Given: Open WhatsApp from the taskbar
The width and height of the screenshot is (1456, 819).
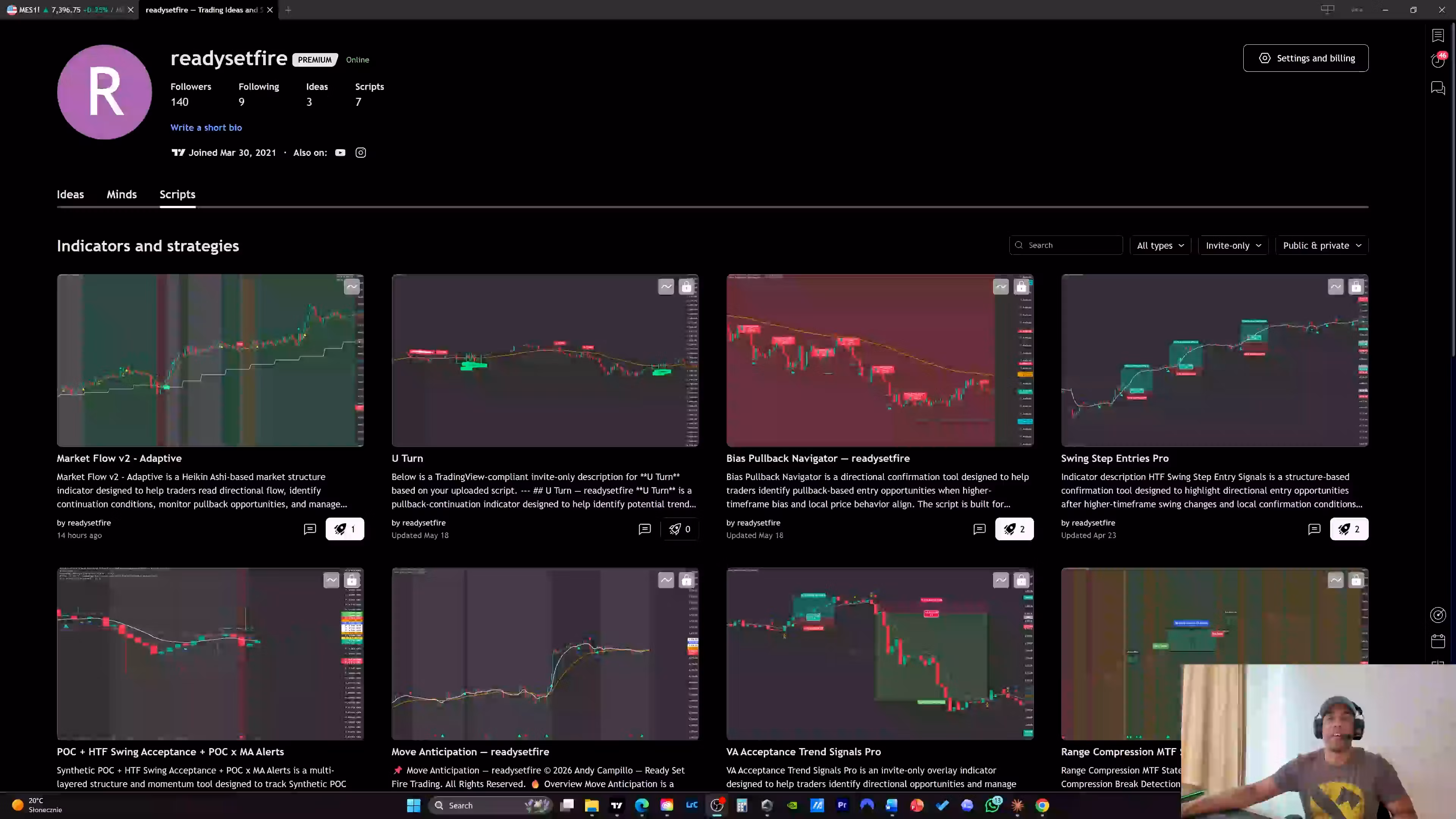Looking at the screenshot, I should (993, 805).
